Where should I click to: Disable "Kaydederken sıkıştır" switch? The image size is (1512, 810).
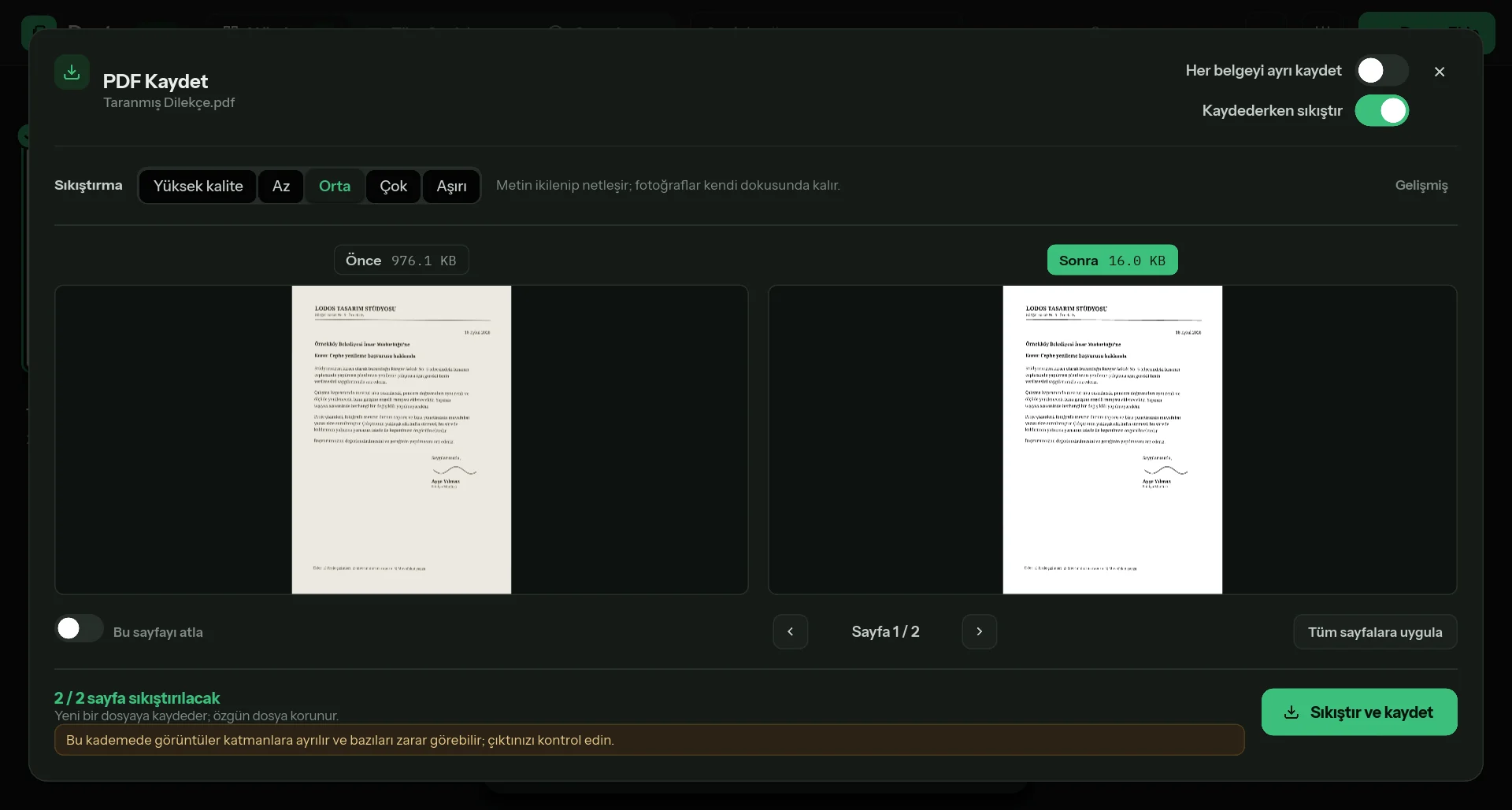pyautogui.click(x=1382, y=111)
